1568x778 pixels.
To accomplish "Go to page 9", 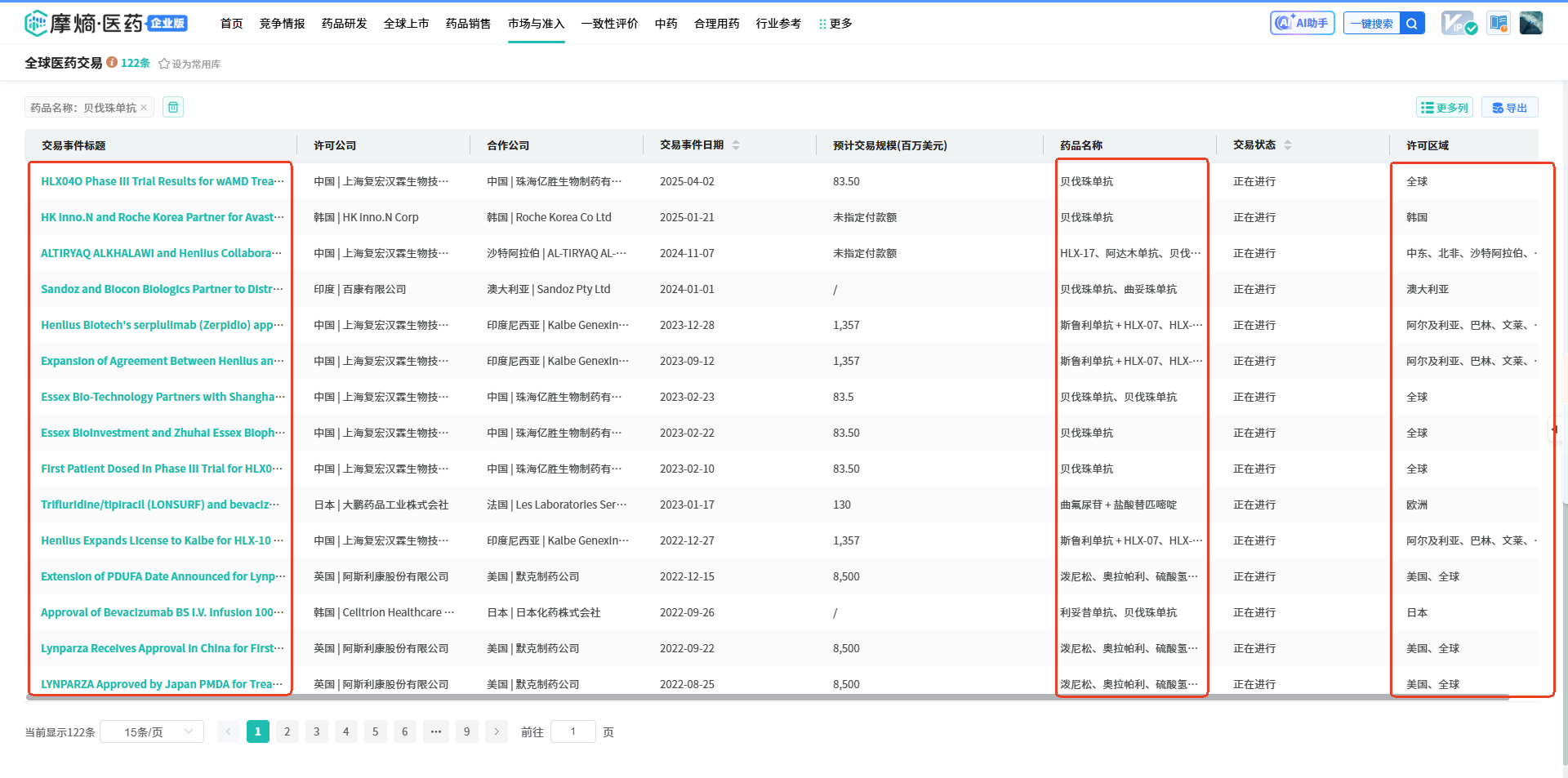I will (x=467, y=731).
